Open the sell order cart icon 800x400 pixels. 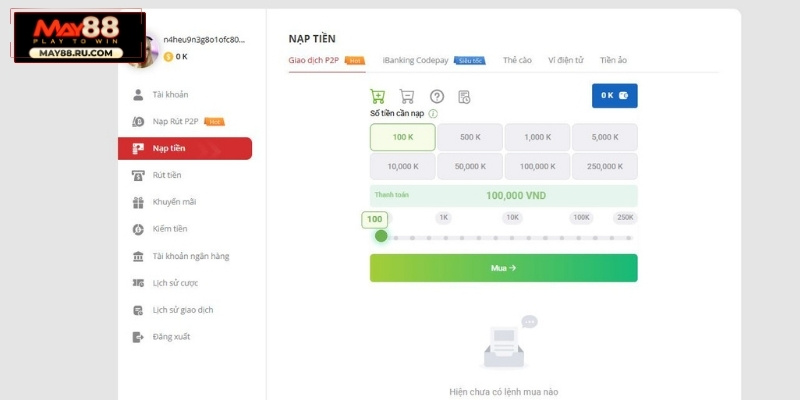click(407, 96)
